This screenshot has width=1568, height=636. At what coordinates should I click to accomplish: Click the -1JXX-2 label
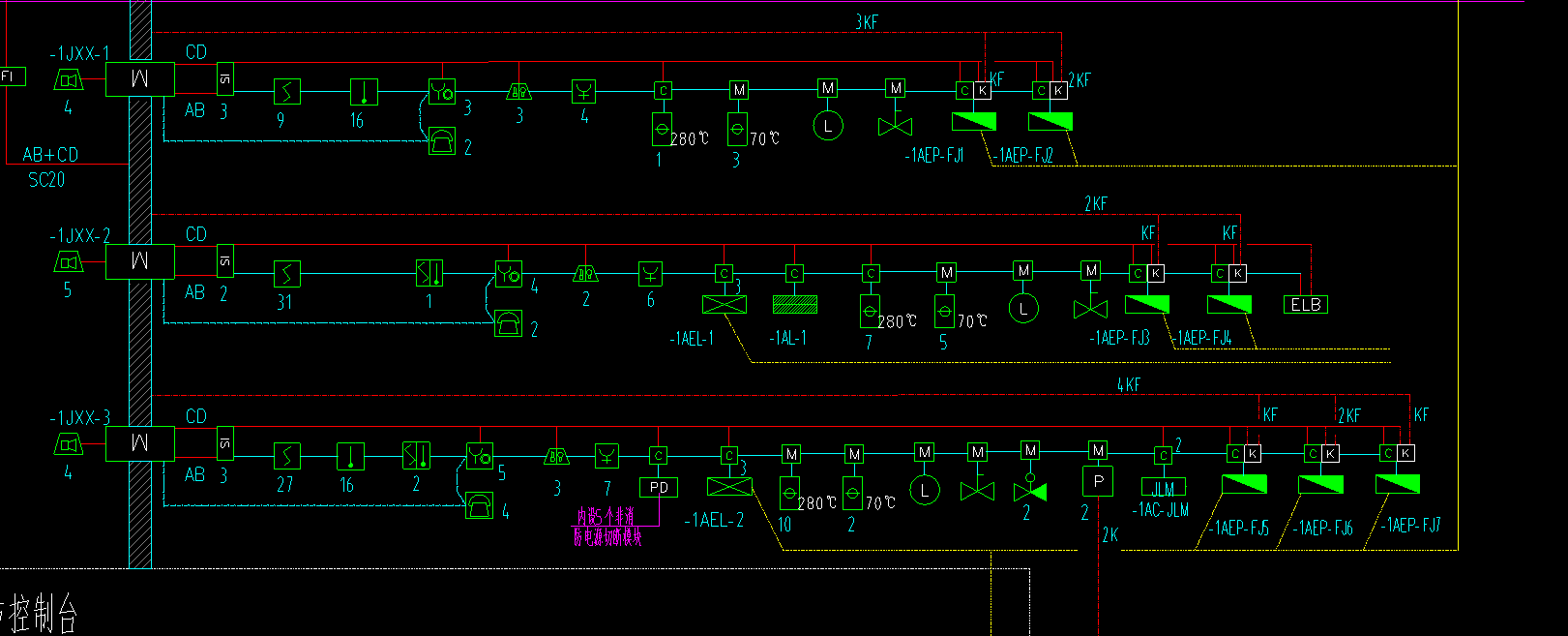79,235
